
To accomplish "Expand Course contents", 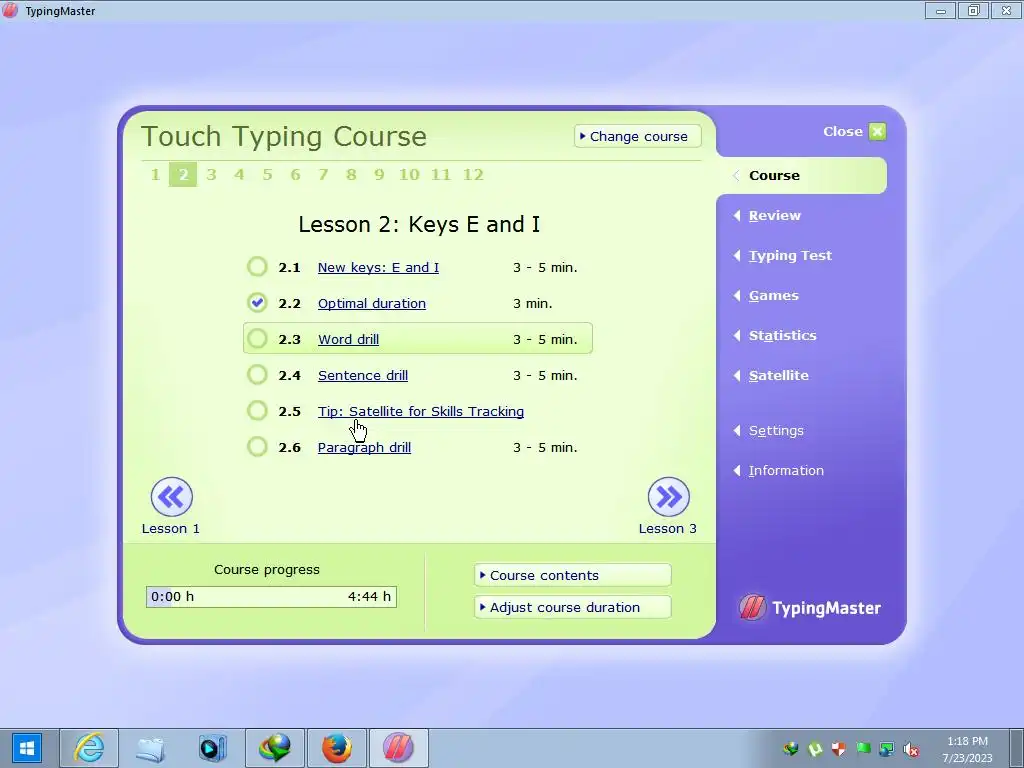I will point(573,575).
